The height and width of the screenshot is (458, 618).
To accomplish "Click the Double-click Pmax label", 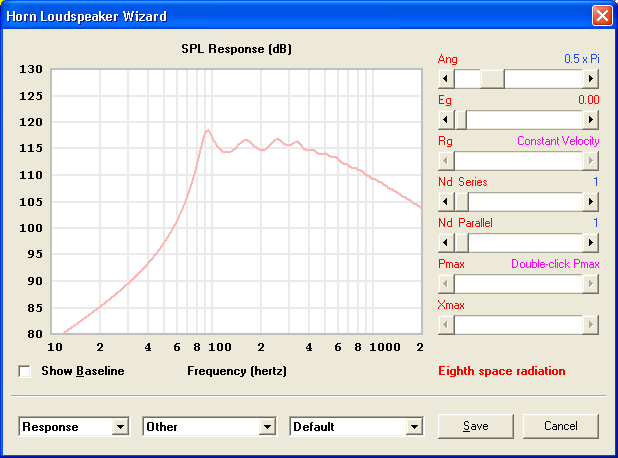I will point(555,264).
